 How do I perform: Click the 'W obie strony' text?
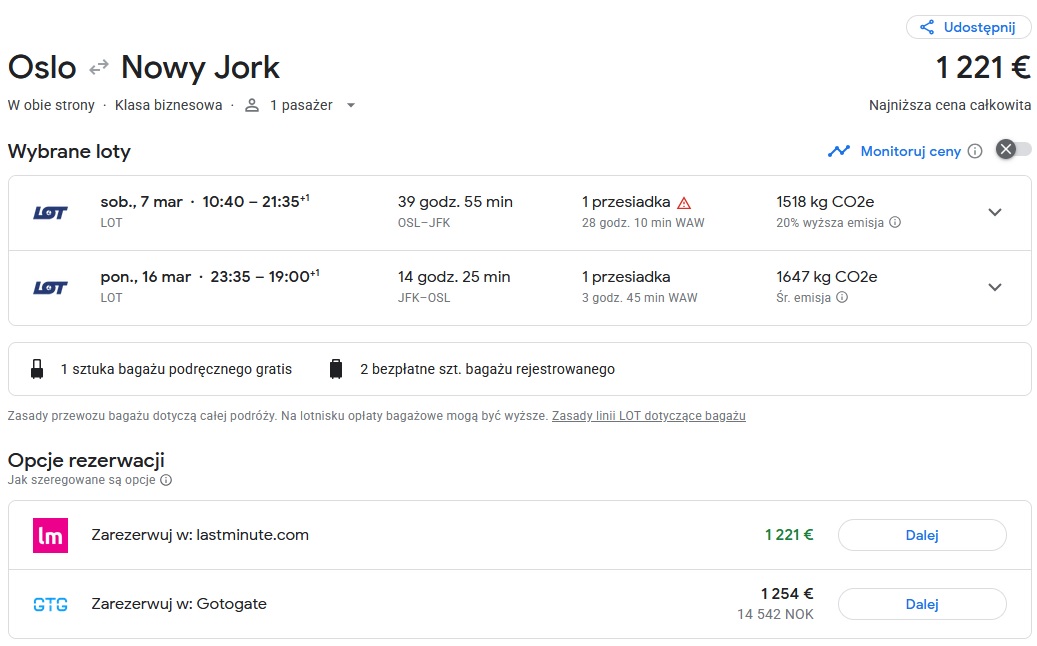click(x=51, y=105)
